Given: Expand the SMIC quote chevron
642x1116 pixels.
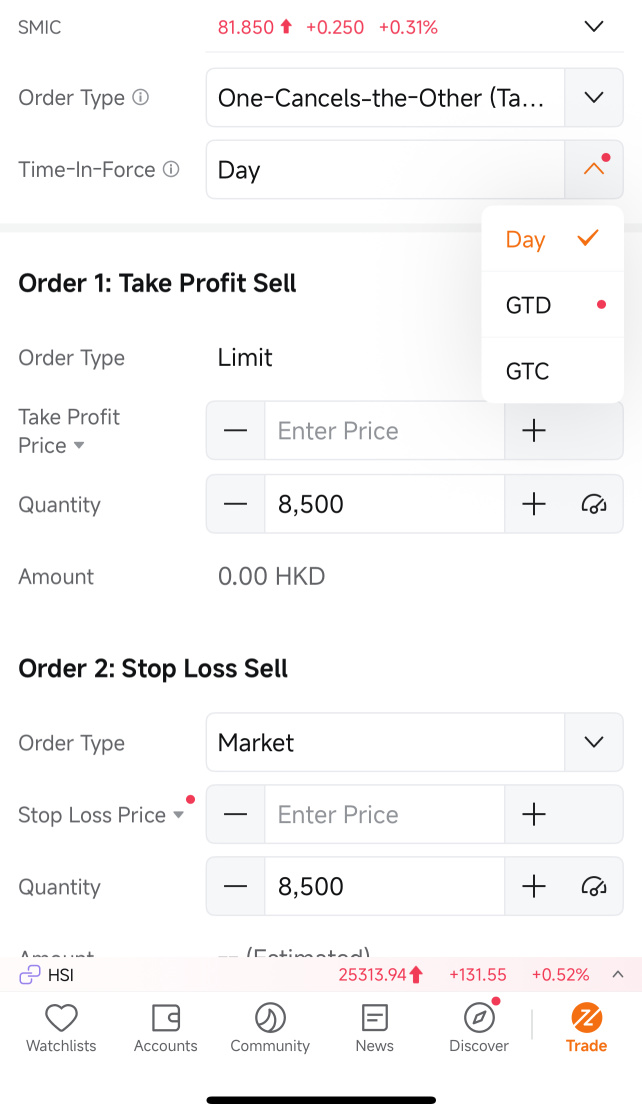Looking at the screenshot, I should click(x=594, y=27).
